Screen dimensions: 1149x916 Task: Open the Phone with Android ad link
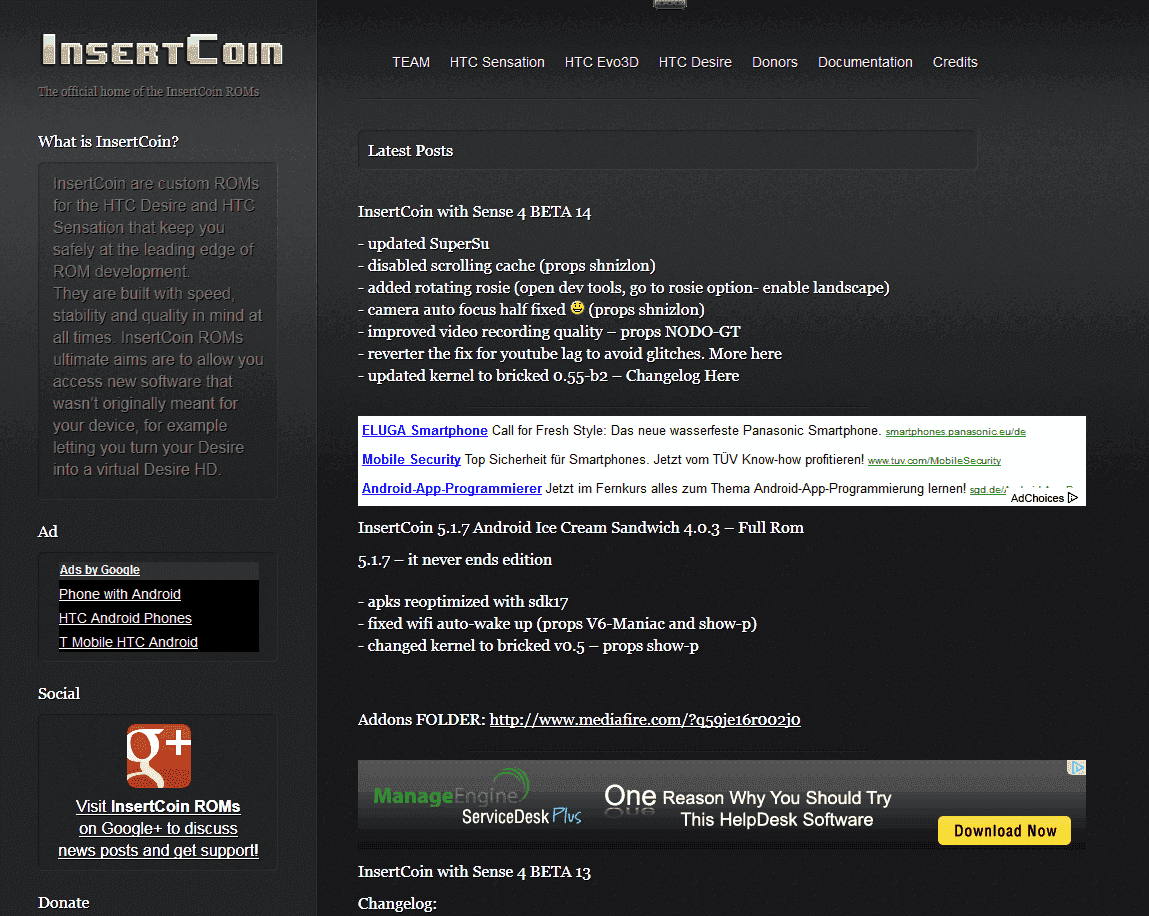[119, 594]
